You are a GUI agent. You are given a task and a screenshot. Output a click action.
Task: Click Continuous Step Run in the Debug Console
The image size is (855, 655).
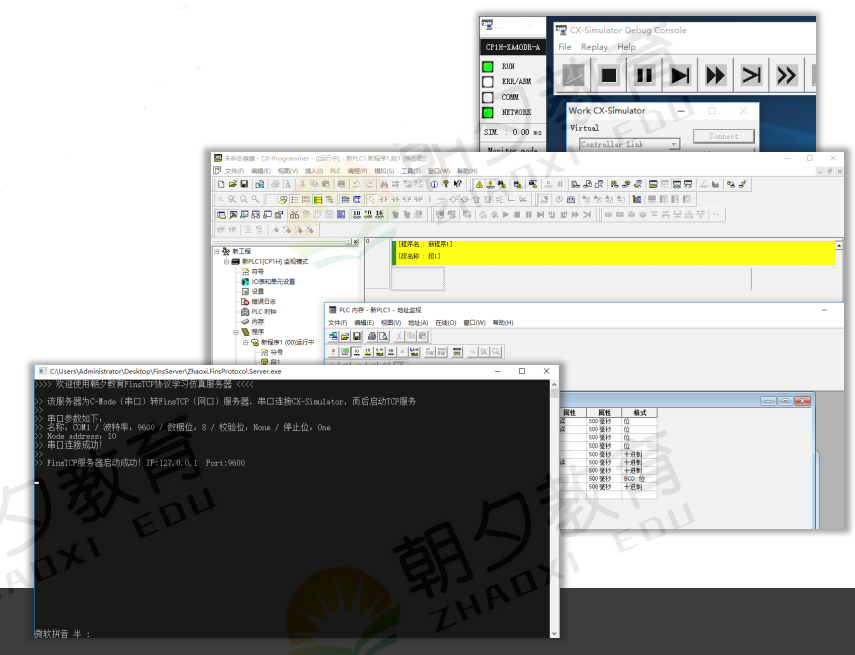pyautogui.click(x=715, y=75)
